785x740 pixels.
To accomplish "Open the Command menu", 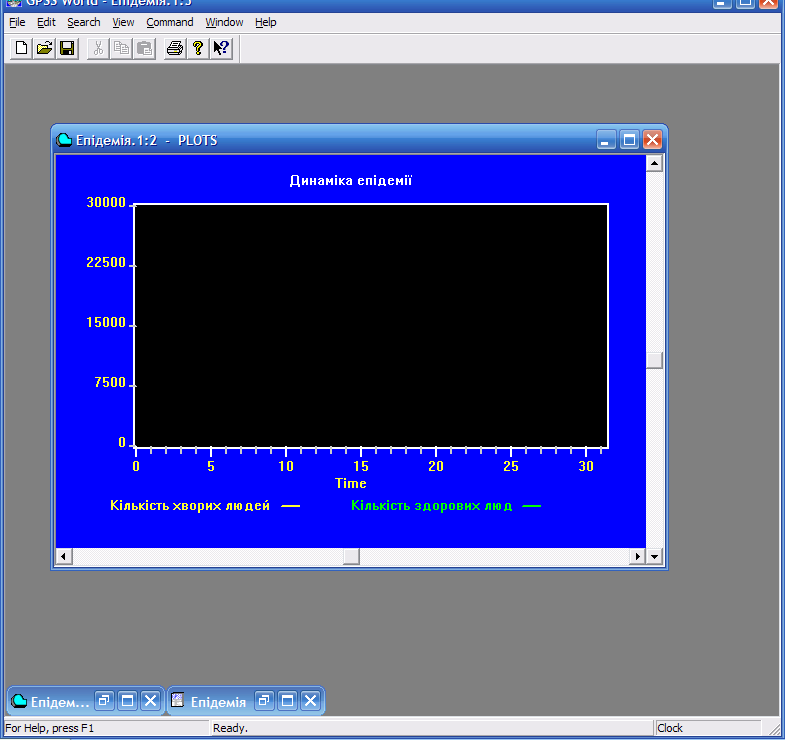I will point(170,23).
